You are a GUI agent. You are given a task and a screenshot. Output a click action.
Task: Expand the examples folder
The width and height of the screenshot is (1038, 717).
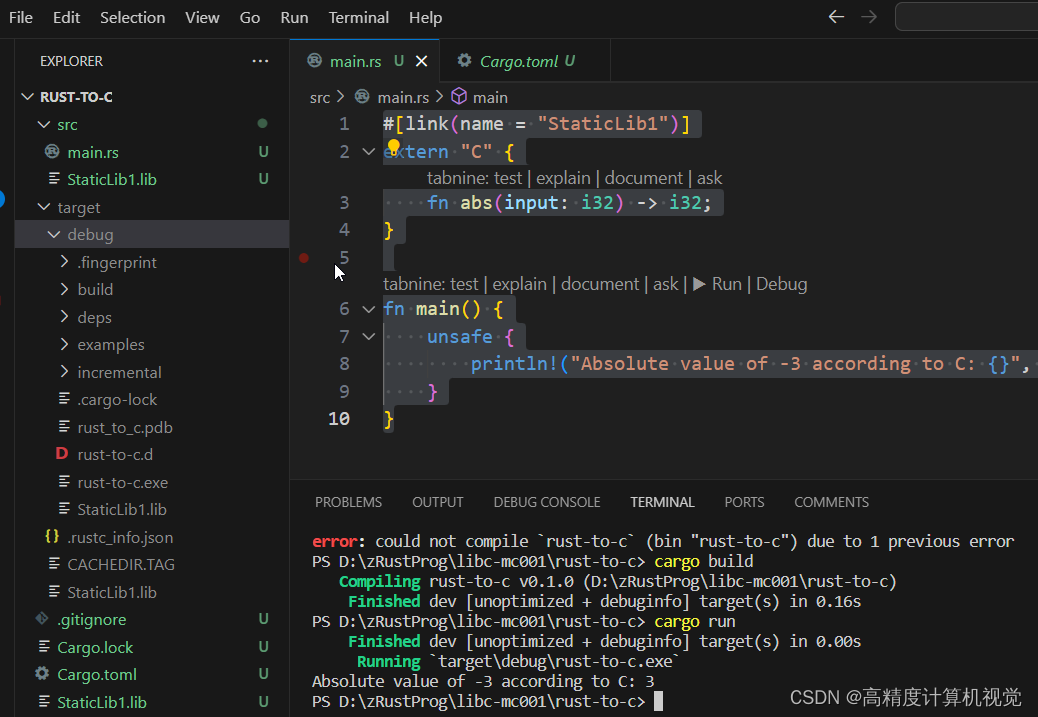pyautogui.click(x=64, y=344)
